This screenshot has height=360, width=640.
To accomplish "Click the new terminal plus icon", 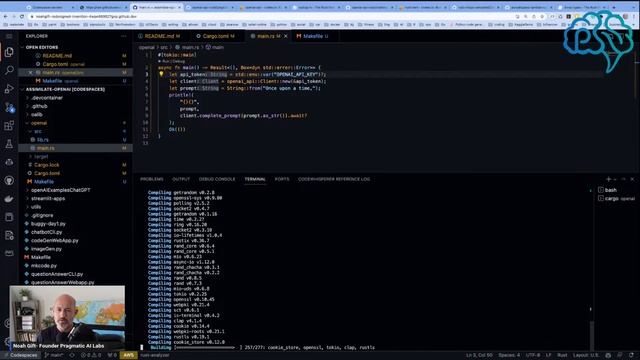I will pos(608,179).
